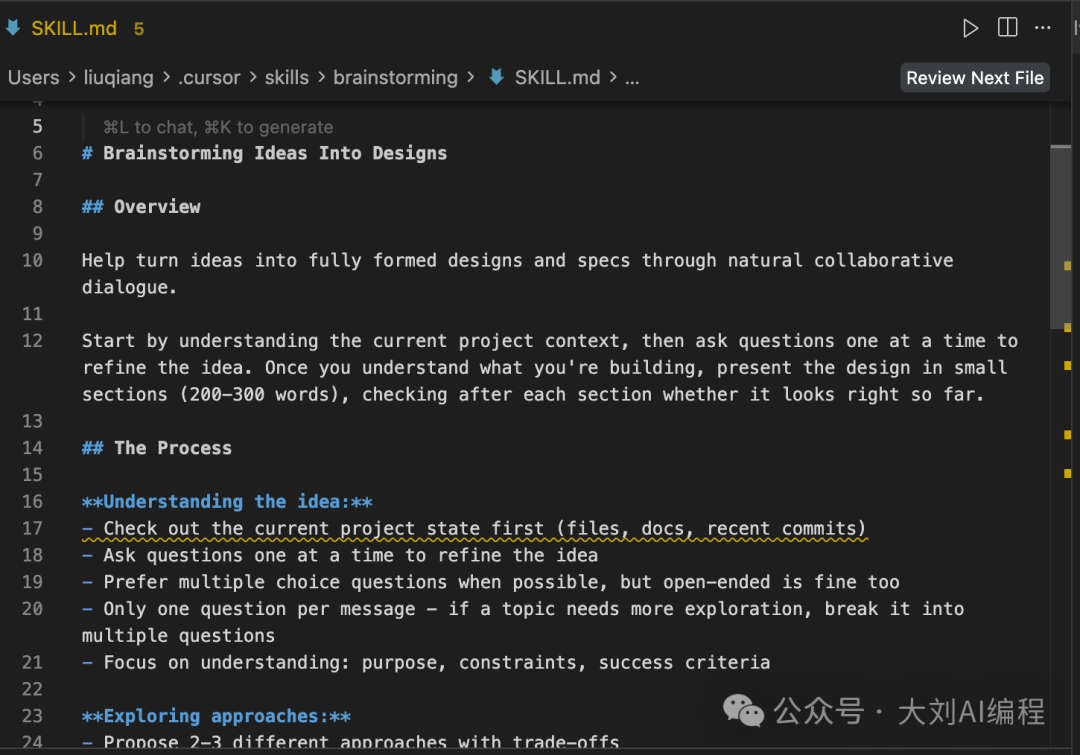Click SKILL.md in the breadcrumb path
This screenshot has width=1080, height=755.
point(557,77)
